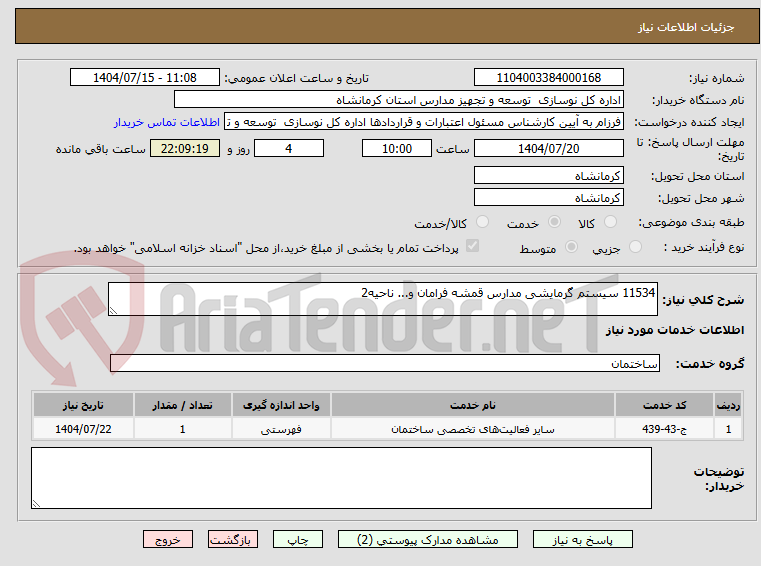The height and width of the screenshot is (566, 761).
Task: Click the تاریخ نیاز column header
Action: coord(83,405)
